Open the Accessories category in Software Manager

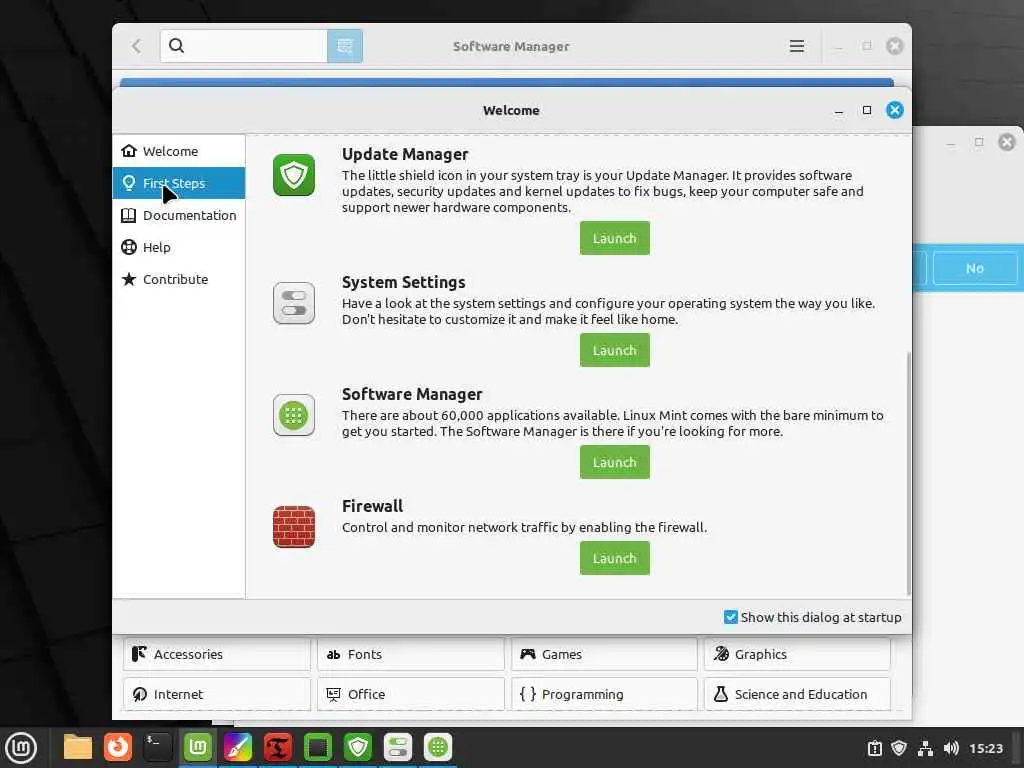pyautogui.click(x=217, y=654)
